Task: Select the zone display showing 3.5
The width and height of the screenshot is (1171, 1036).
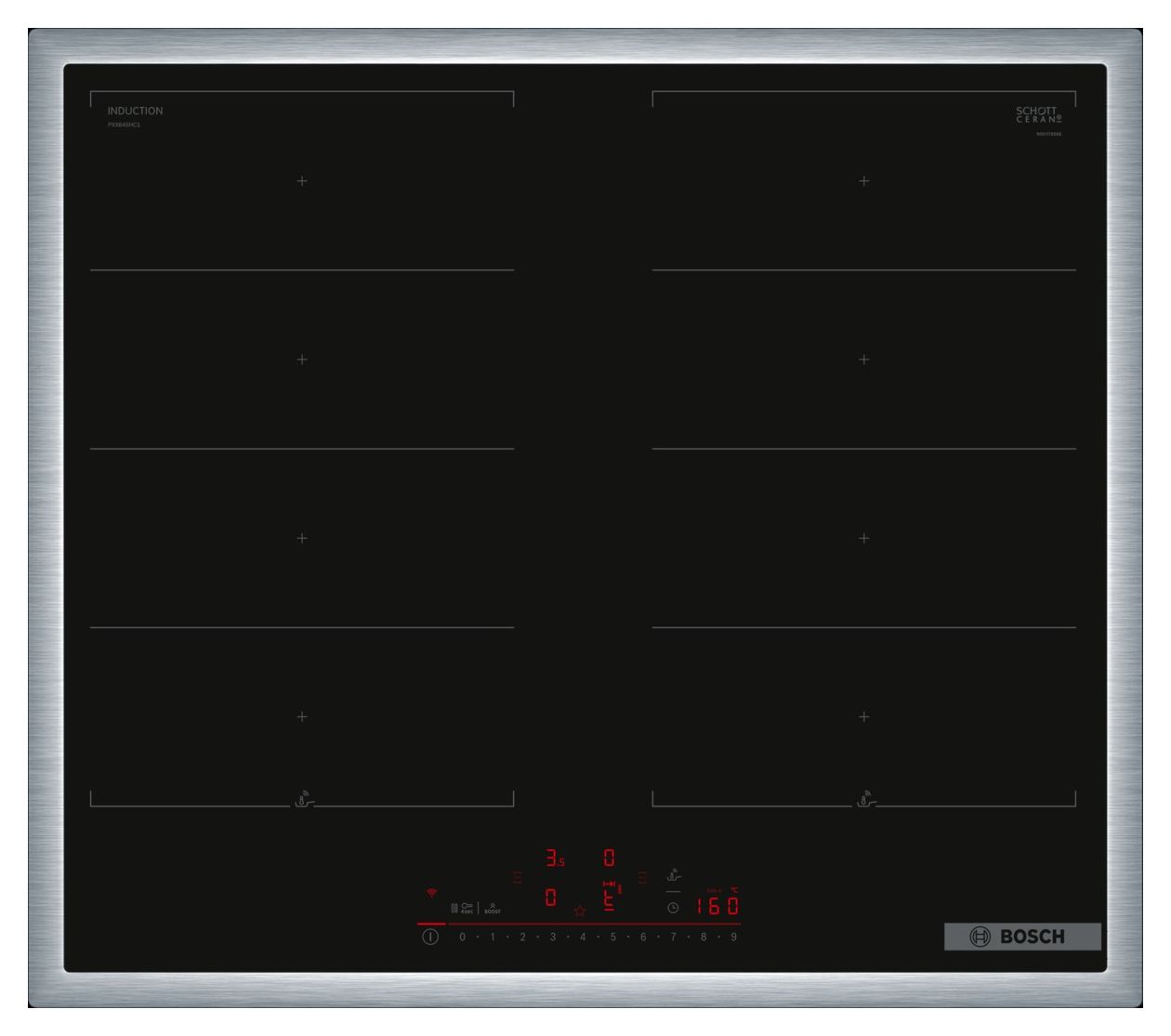Action: [x=555, y=858]
